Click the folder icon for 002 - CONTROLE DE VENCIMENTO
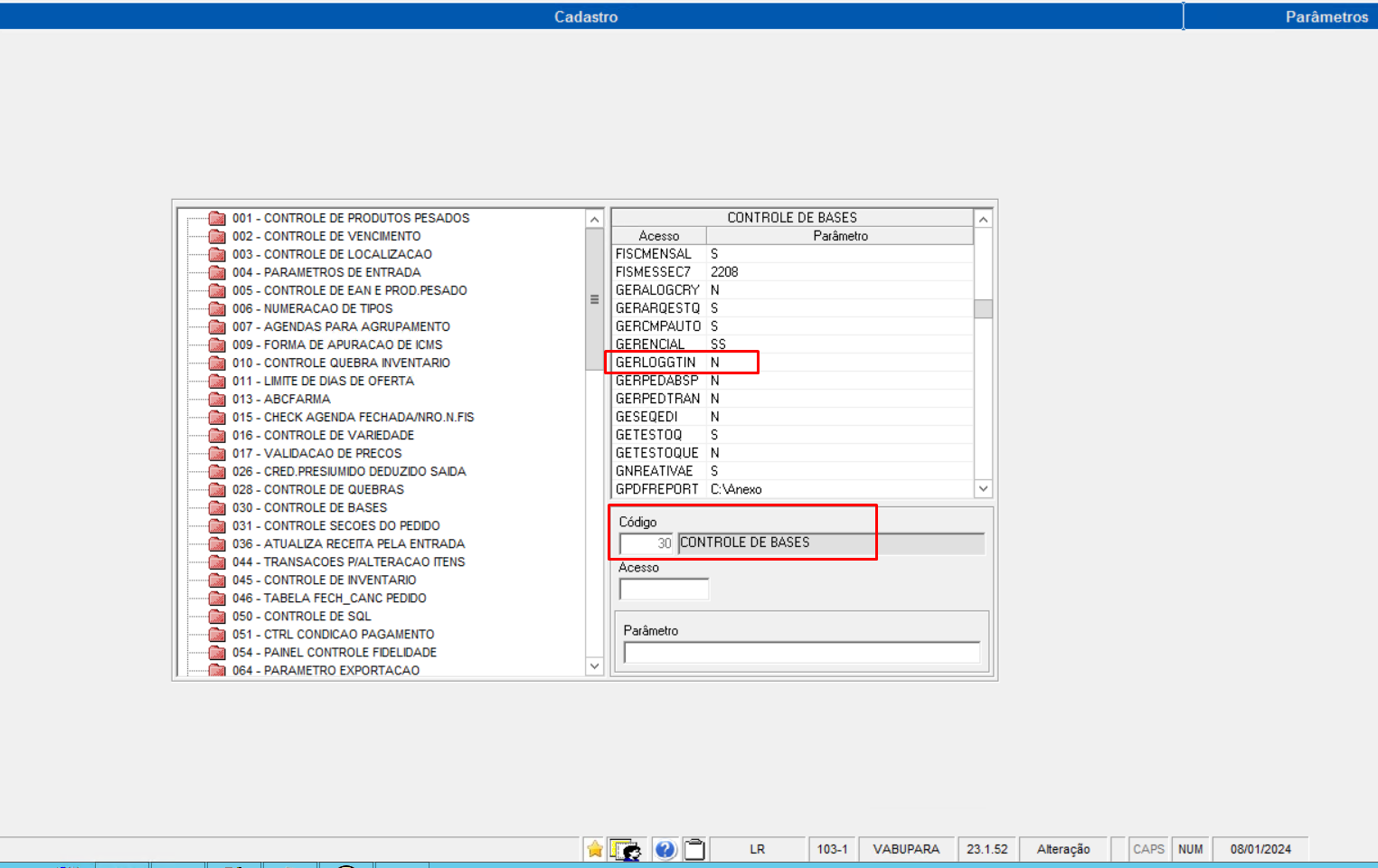 (x=217, y=236)
